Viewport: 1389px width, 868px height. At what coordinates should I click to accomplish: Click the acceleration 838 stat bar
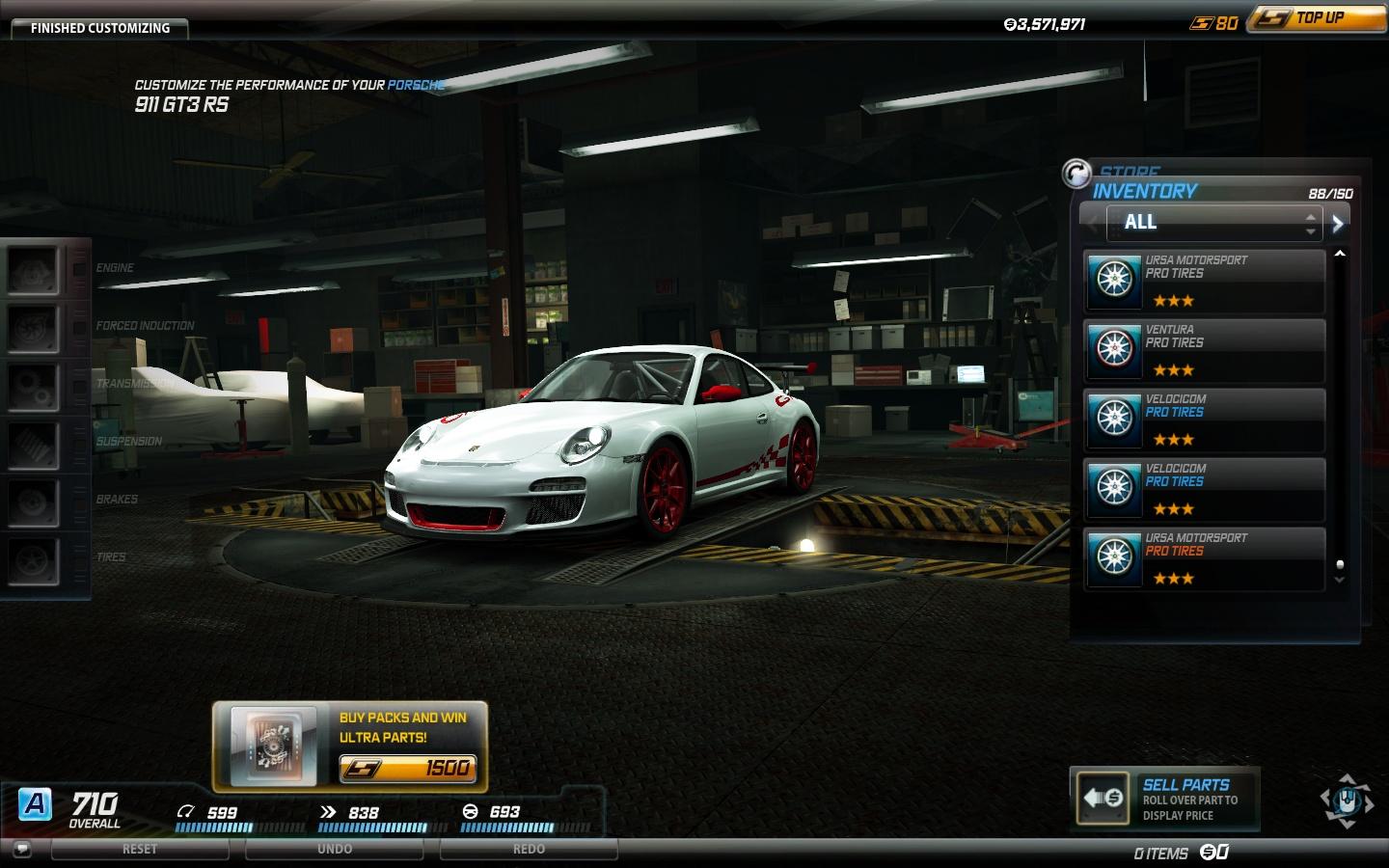pos(382,827)
